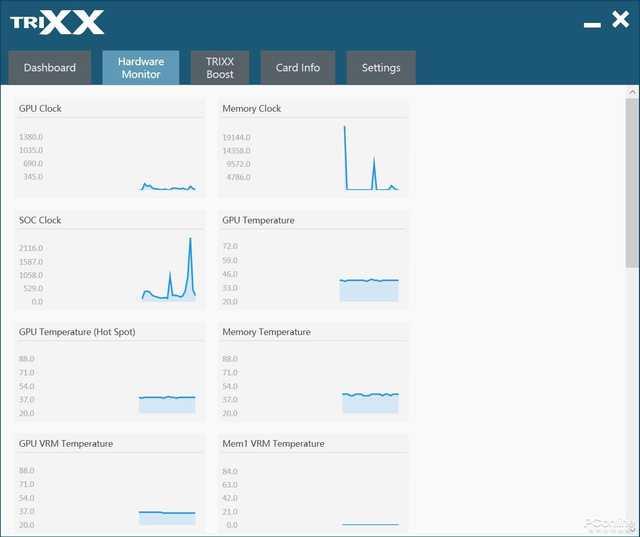Click the 529.0 axis value in SOC Clock

33,288
